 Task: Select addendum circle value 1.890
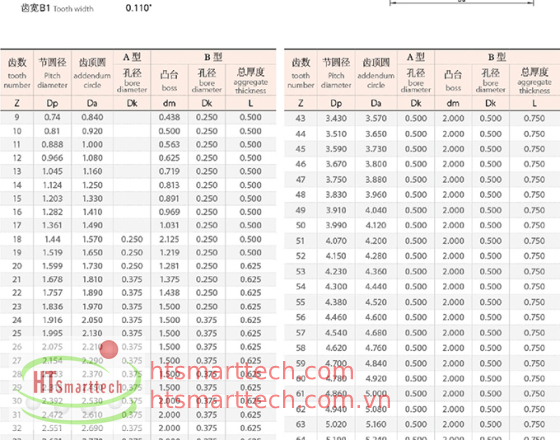click(92, 293)
